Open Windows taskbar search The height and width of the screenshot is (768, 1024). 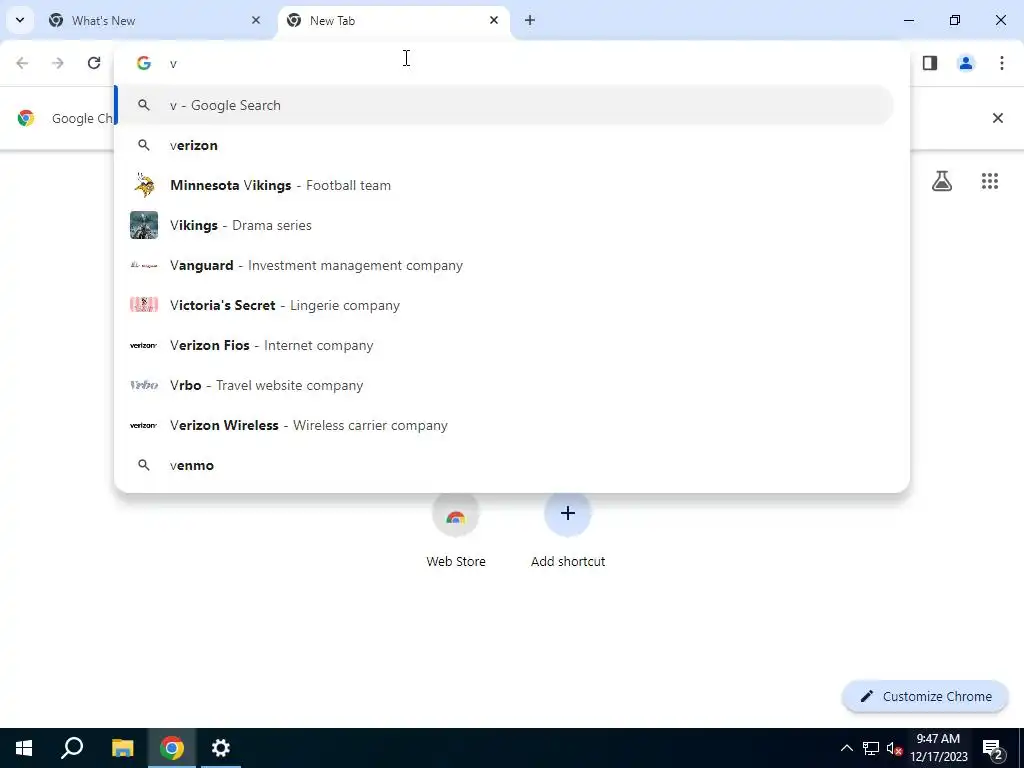[72, 748]
